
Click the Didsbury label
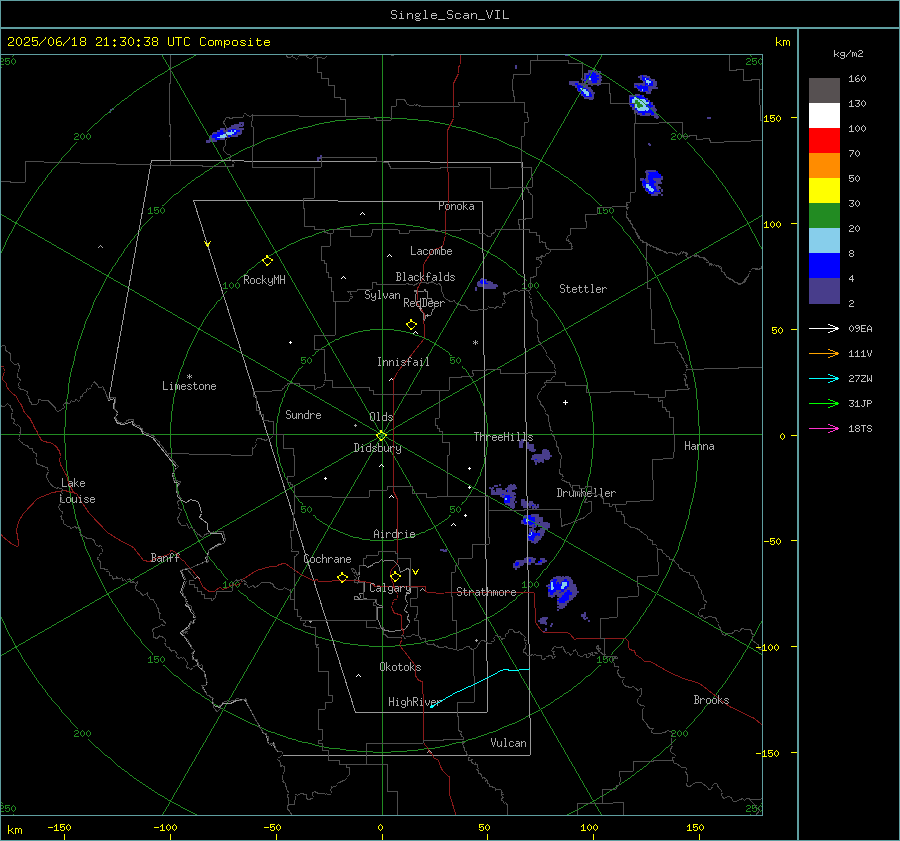click(377, 448)
